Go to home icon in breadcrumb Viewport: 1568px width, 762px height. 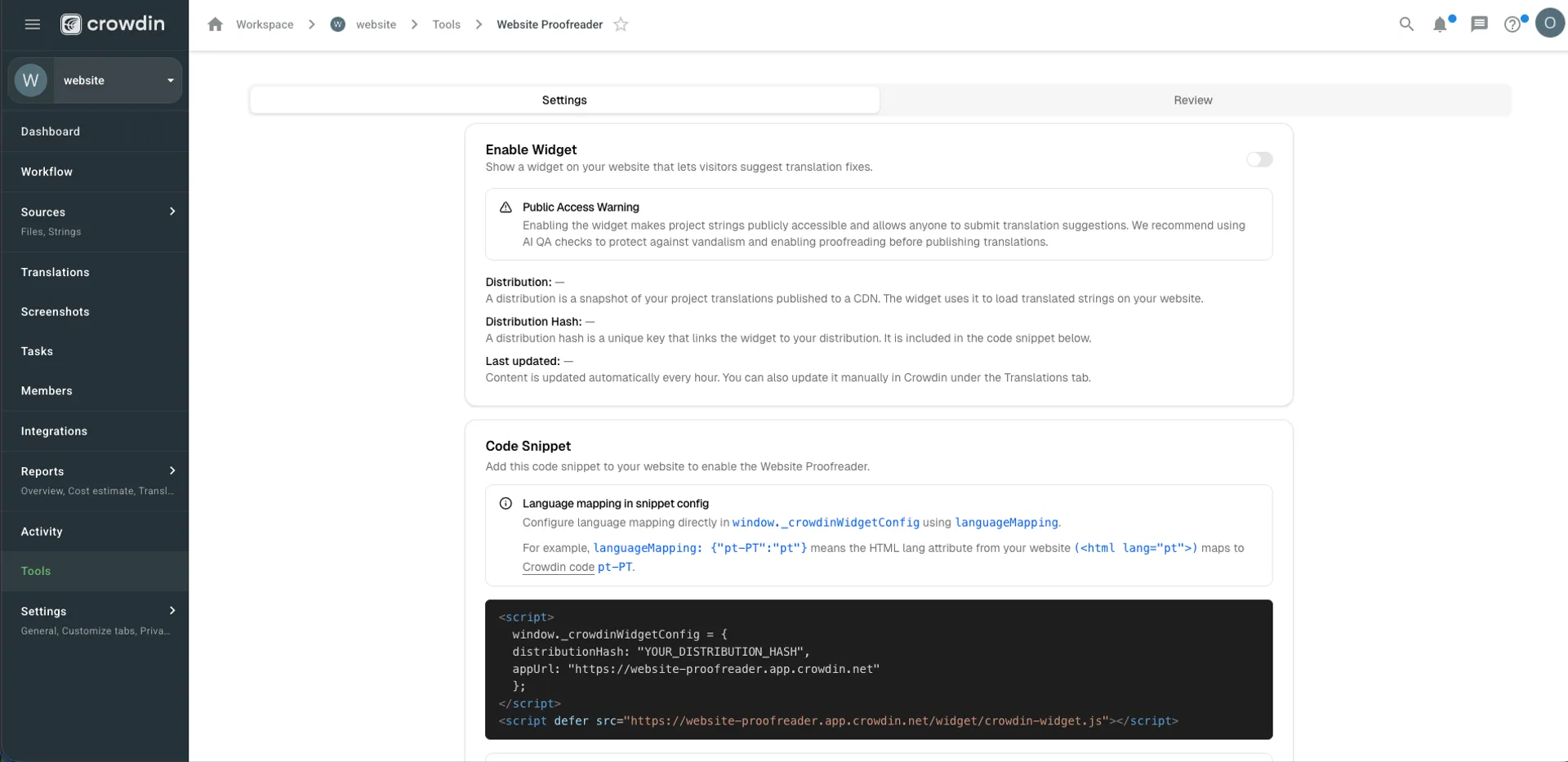point(216,25)
